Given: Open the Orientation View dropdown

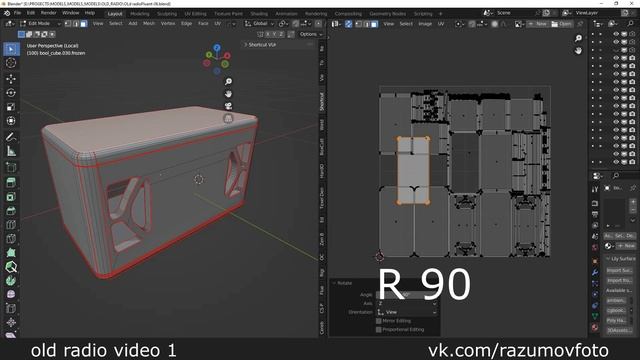Looking at the screenshot, I should pyautogui.click(x=407, y=312).
